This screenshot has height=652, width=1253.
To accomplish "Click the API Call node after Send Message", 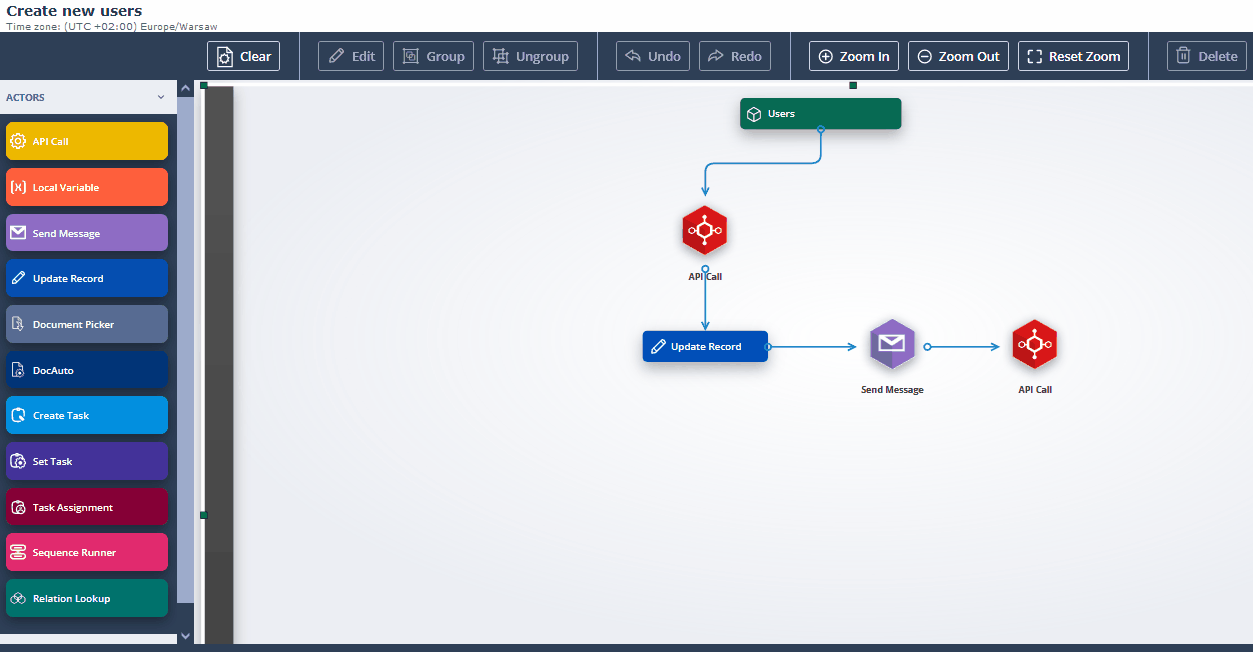I will (x=1035, y=345).
